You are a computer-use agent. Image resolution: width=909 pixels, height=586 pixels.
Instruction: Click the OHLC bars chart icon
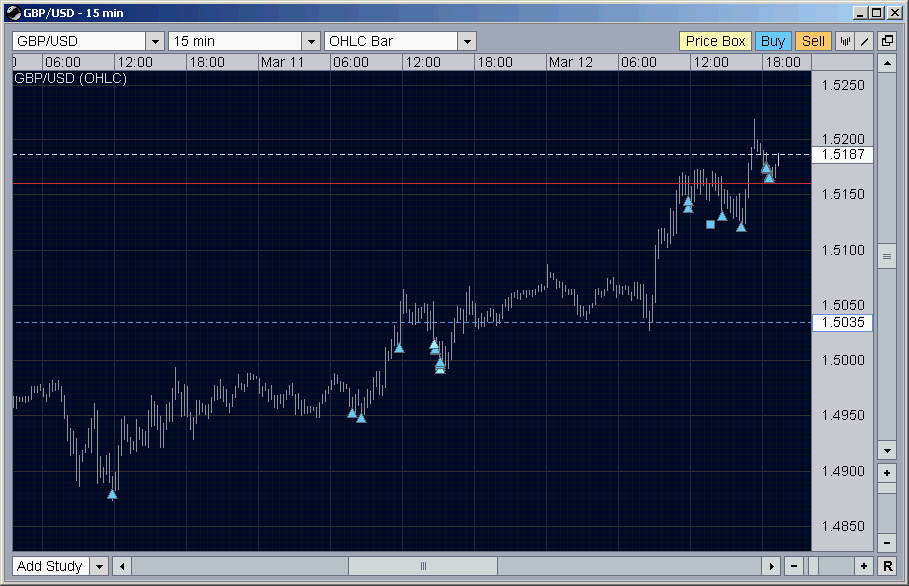tap(845, 41)
